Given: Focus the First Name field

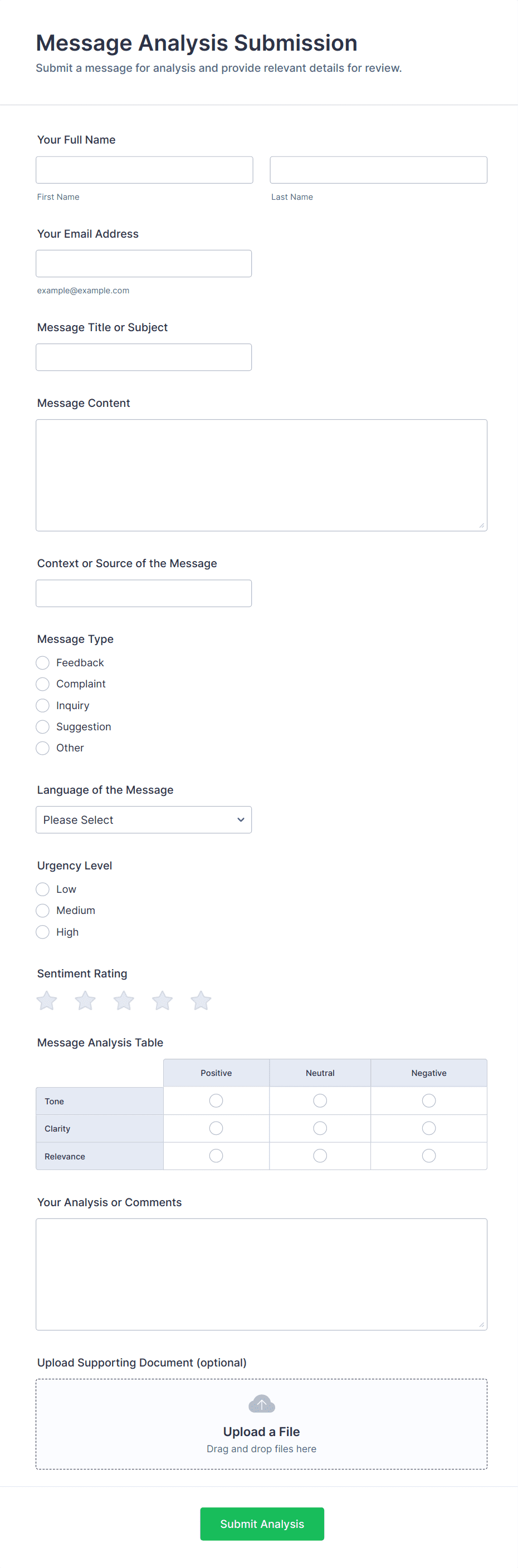Looking at the screenshot, I should click(x=144, y=170).
